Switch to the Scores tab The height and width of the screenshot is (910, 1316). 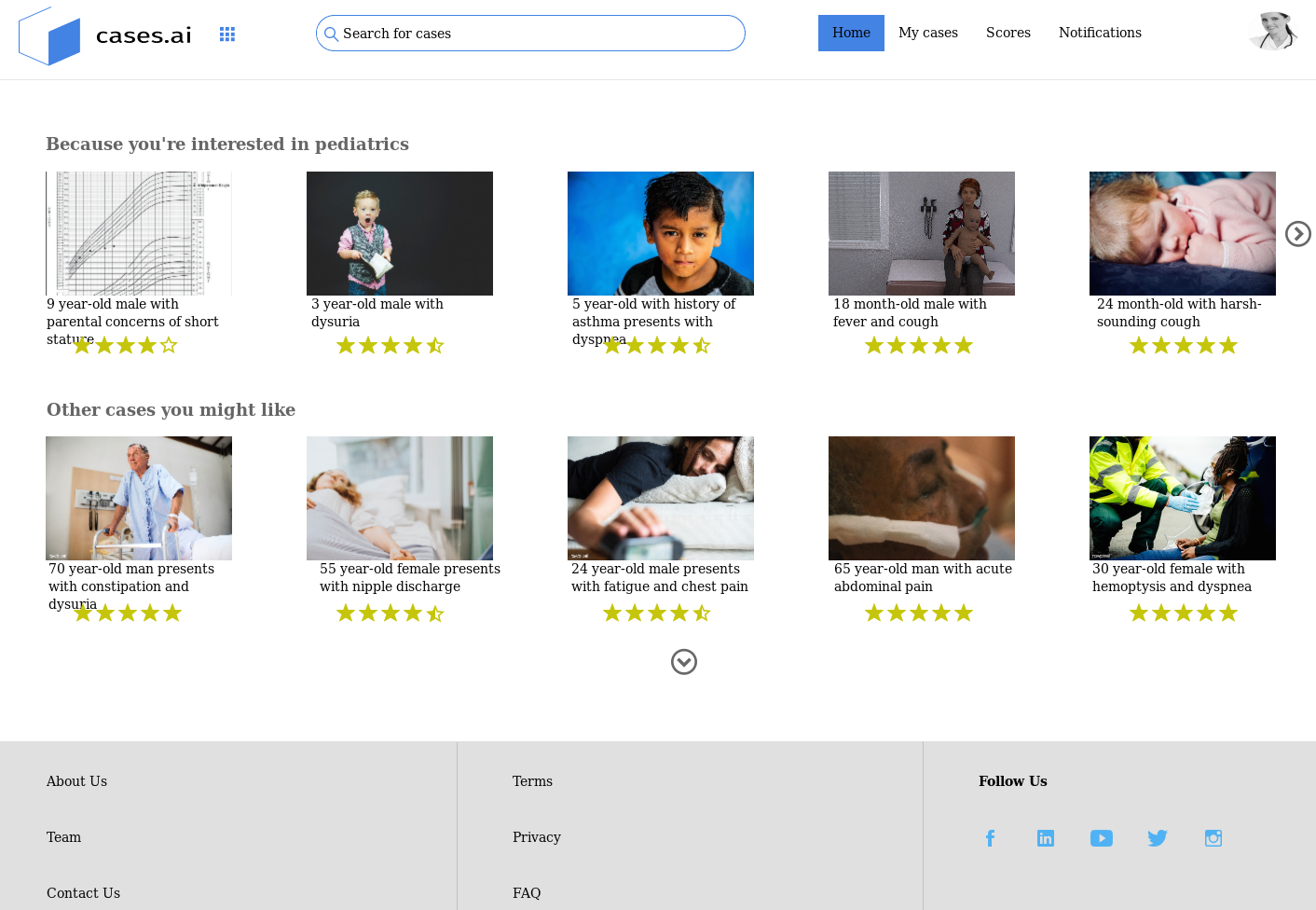[1008, 34]
